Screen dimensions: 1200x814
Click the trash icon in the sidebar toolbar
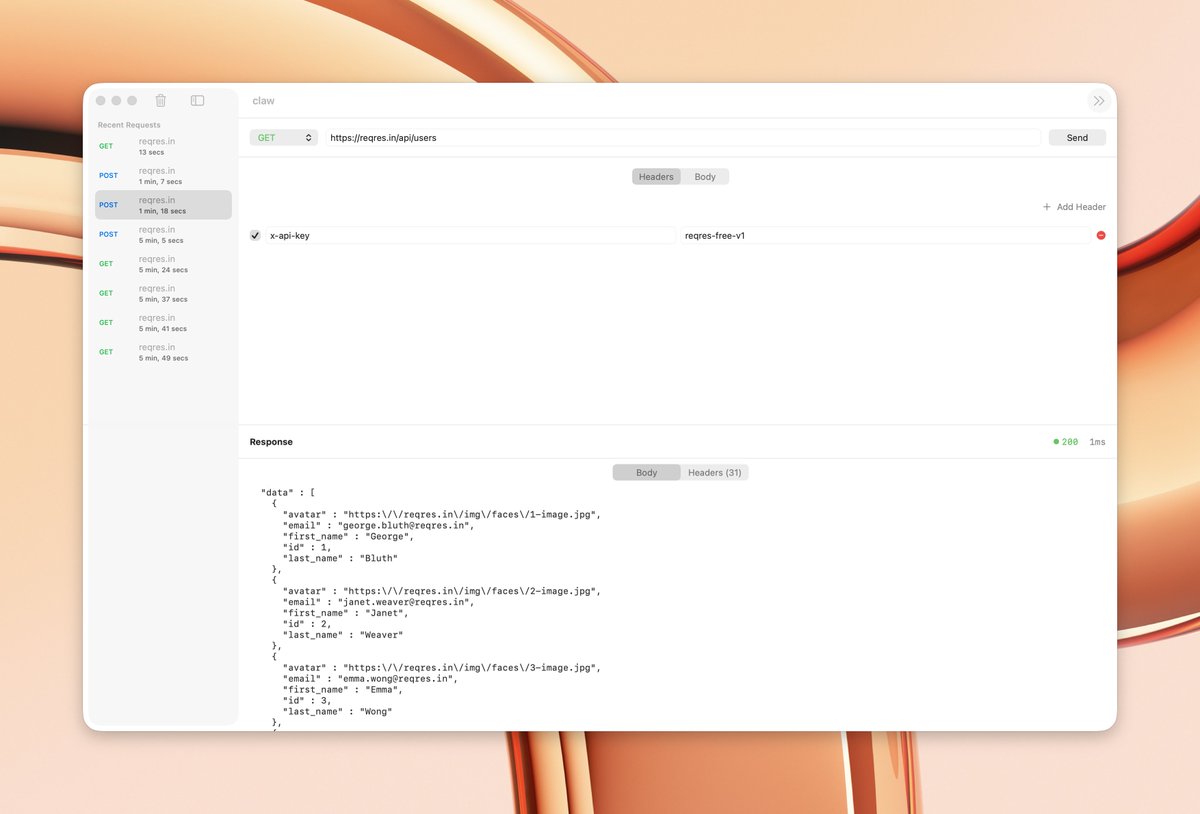tap(161, 100)
